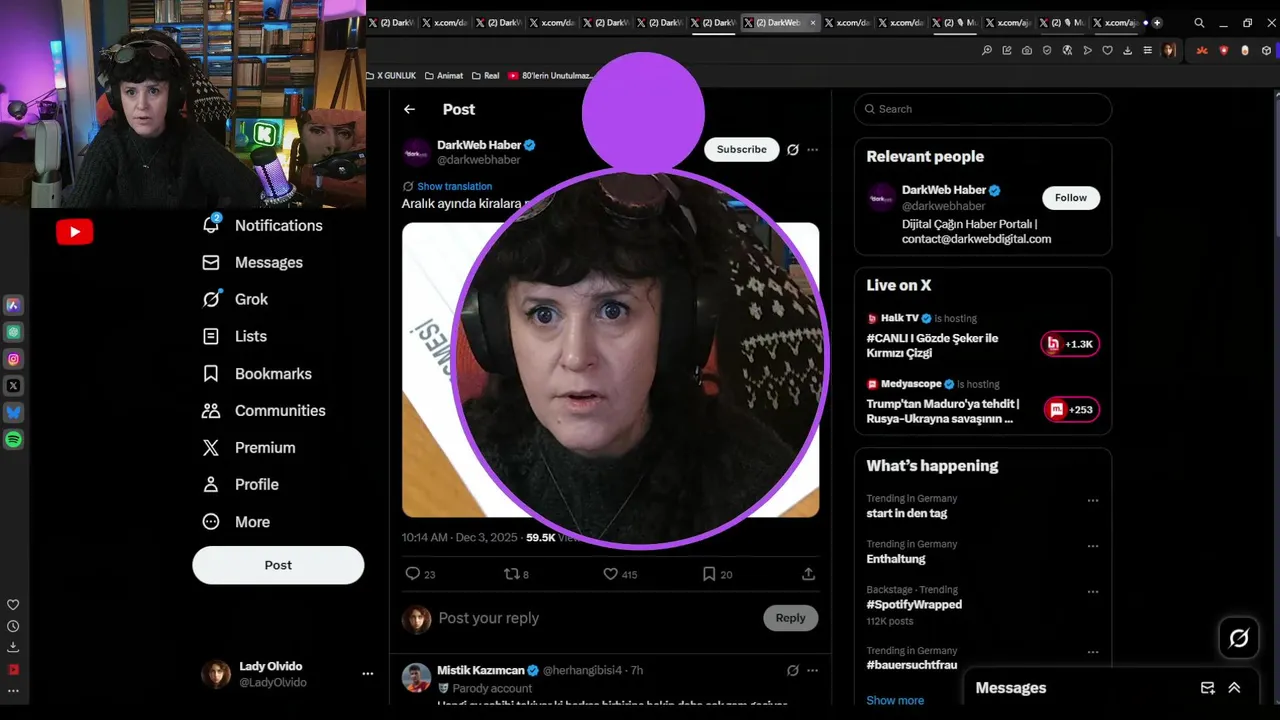Image resolution: width=1280 pixels, height=720 pixels.
Task: Click the Reply button
Action: click(790, 618)
